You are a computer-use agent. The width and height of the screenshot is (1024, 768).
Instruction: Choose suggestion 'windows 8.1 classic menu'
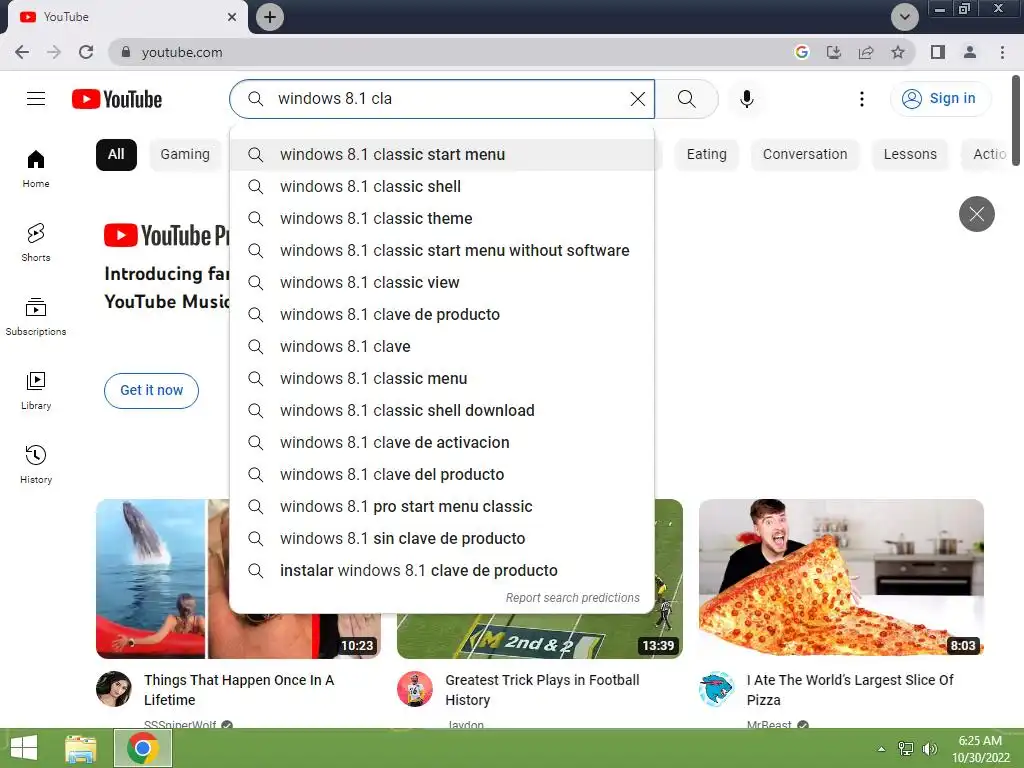pos(442,379)
